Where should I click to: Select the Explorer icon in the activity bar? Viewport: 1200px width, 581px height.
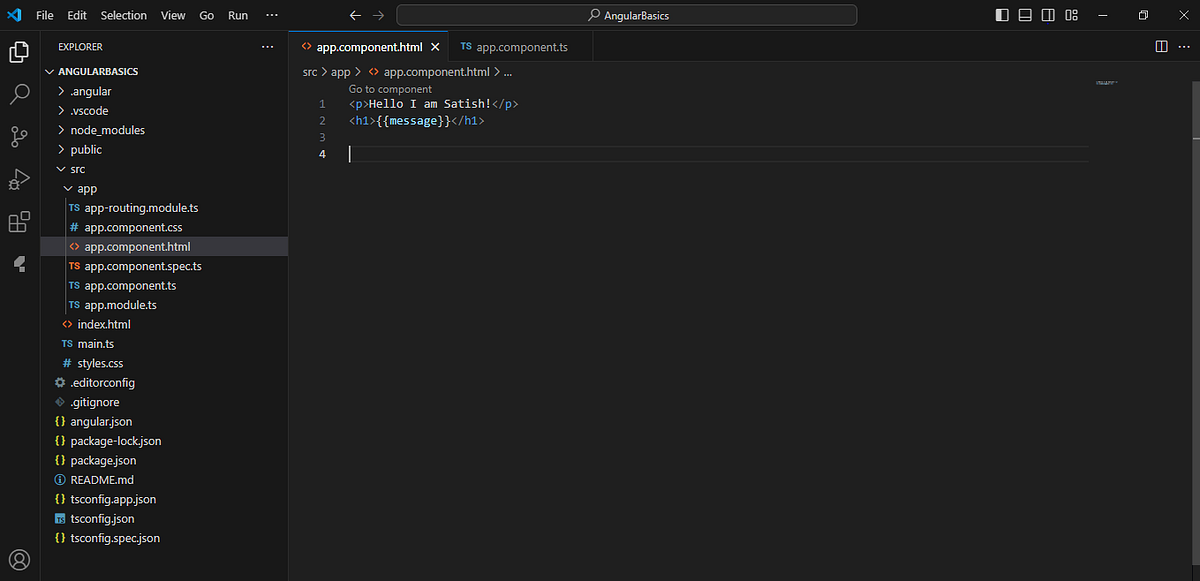(x=18, y=52)
